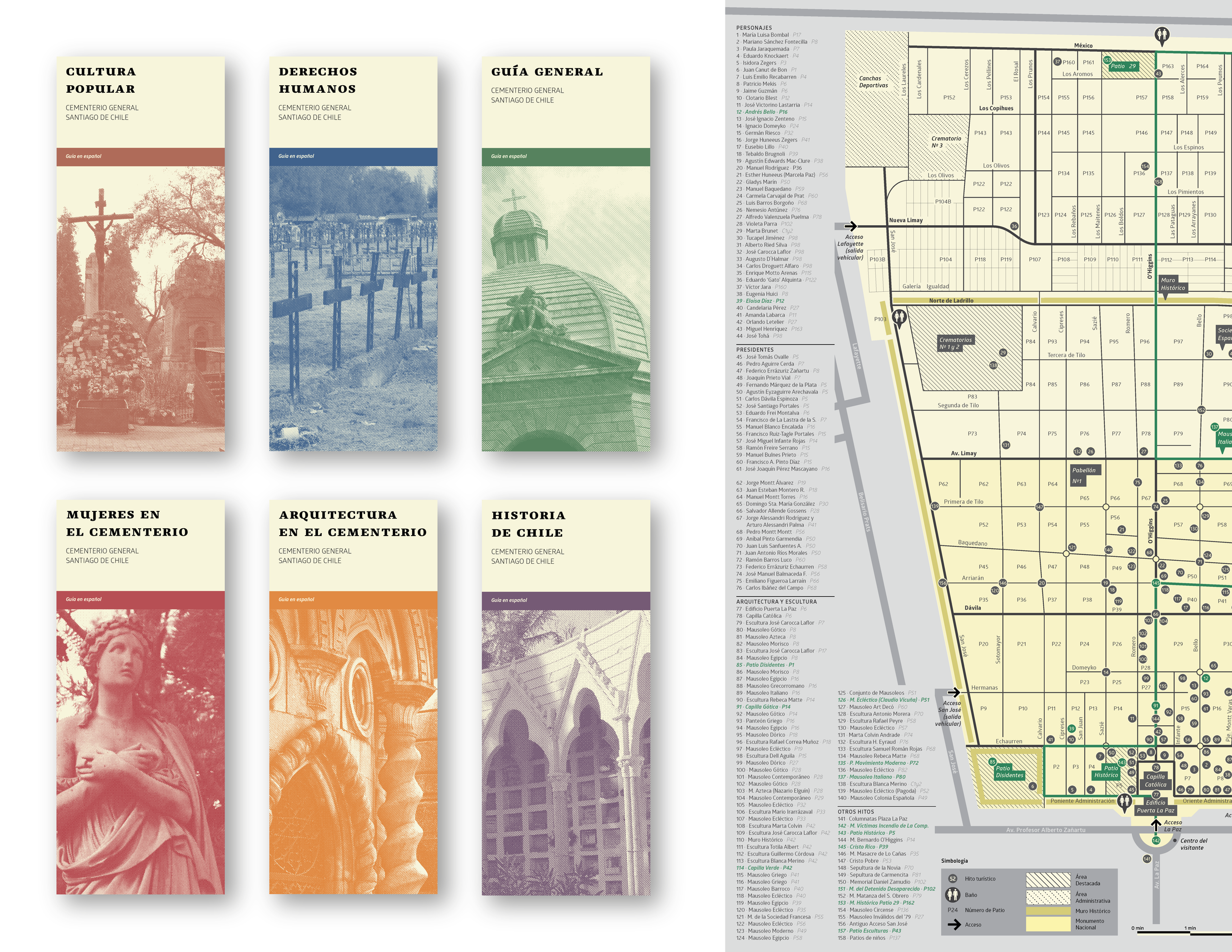Click the Acceso Lafayette entrance arrow
The width and height of the screenshot is (1232, 952).
[850, 227]
